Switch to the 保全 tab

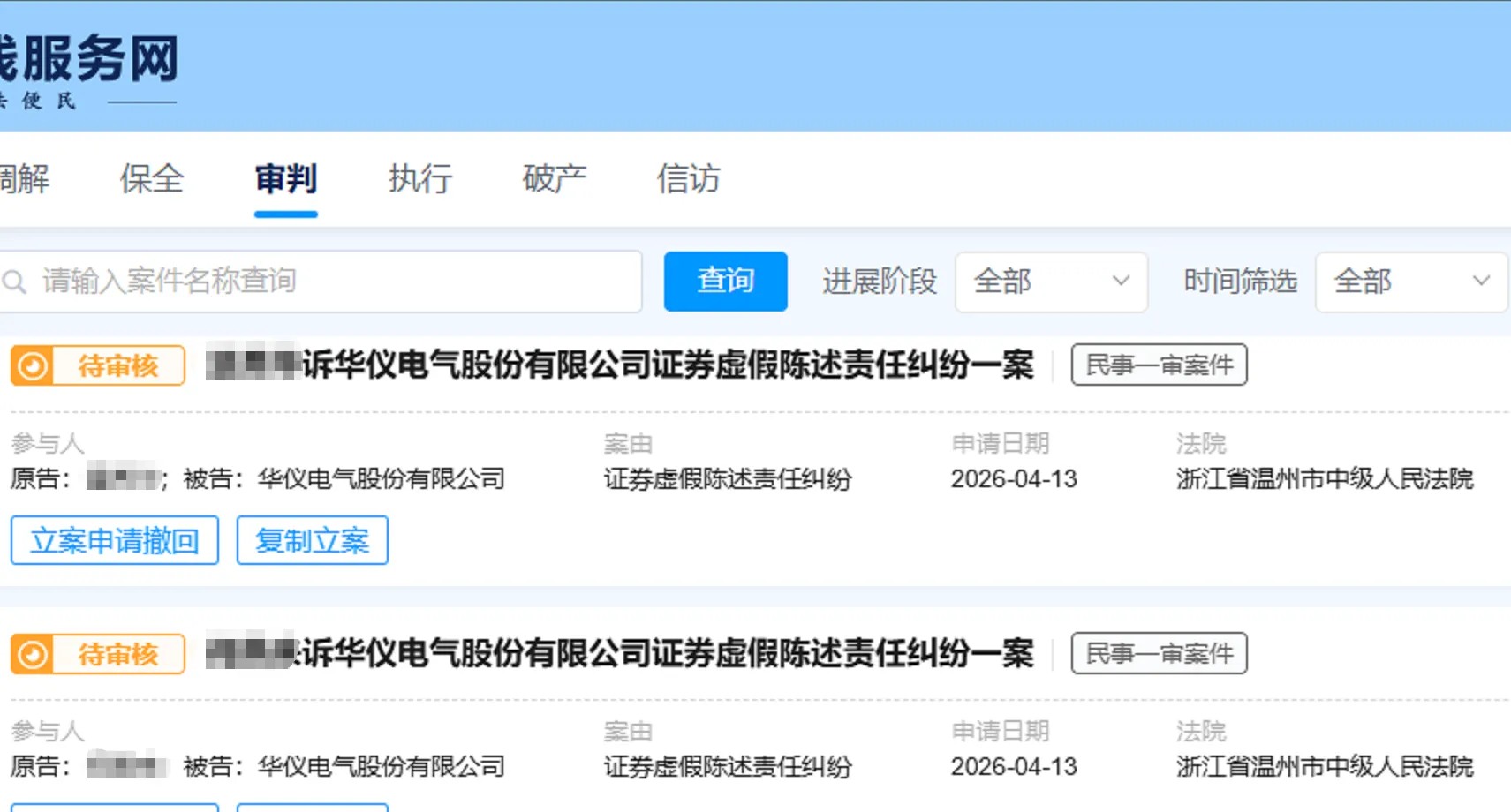pyautogui.click(x=152, y=179)
